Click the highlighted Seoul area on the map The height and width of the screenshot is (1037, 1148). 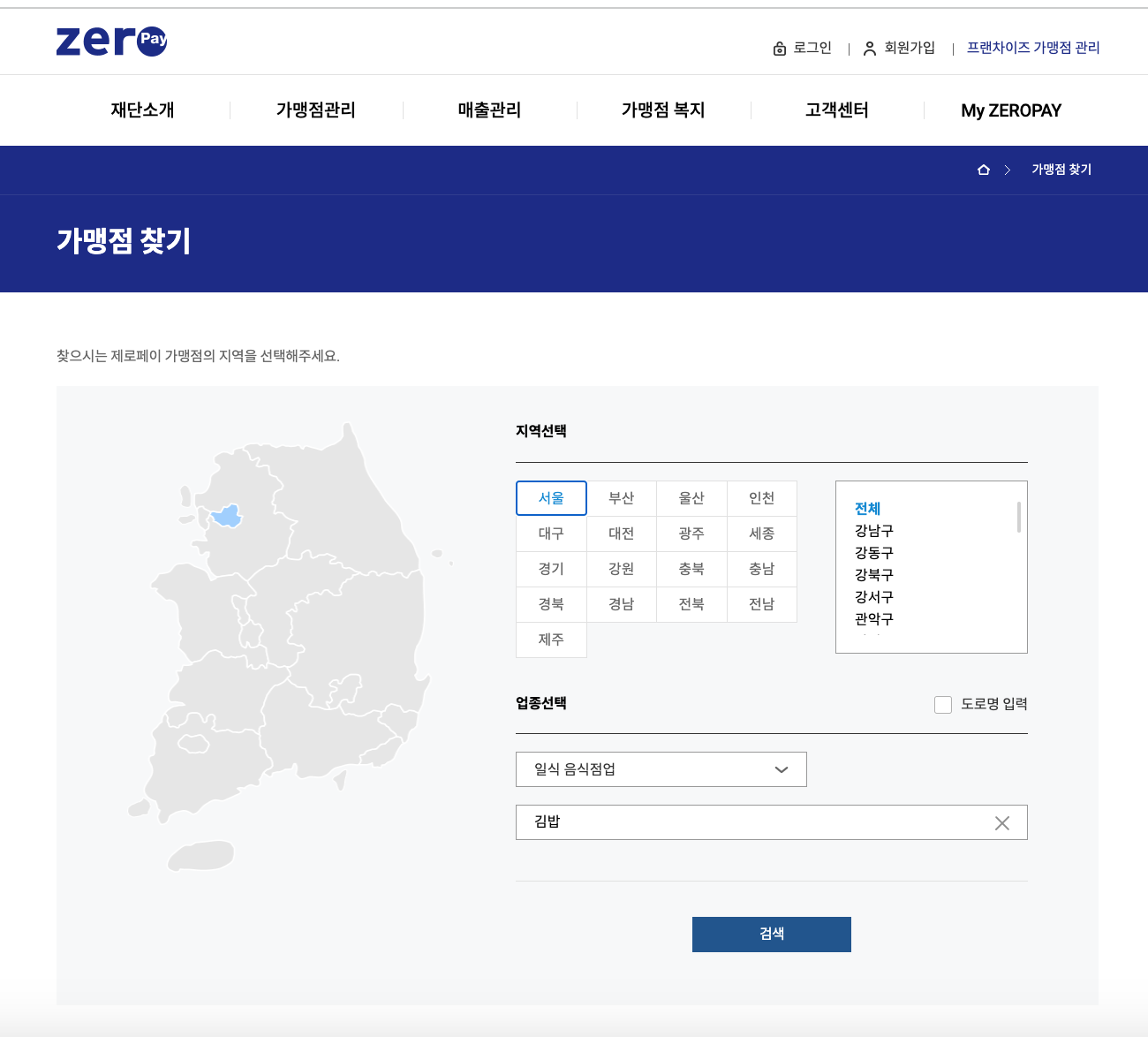(x=229, y=517)
